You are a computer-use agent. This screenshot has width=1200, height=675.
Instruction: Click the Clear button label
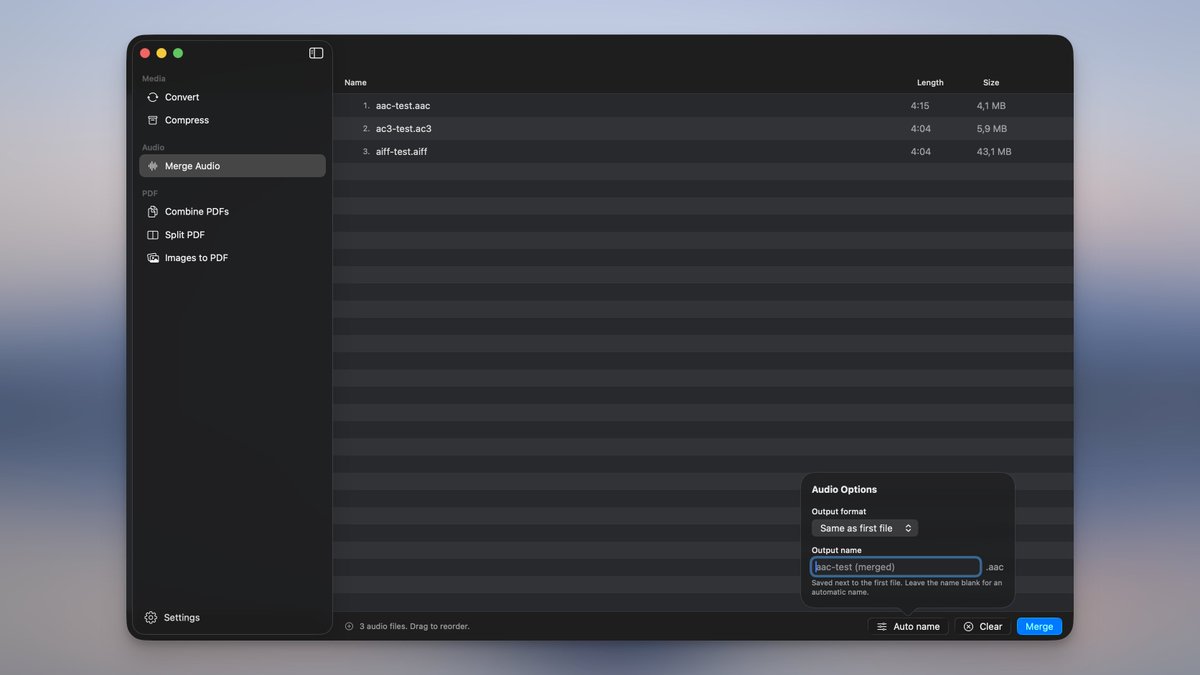990,627
